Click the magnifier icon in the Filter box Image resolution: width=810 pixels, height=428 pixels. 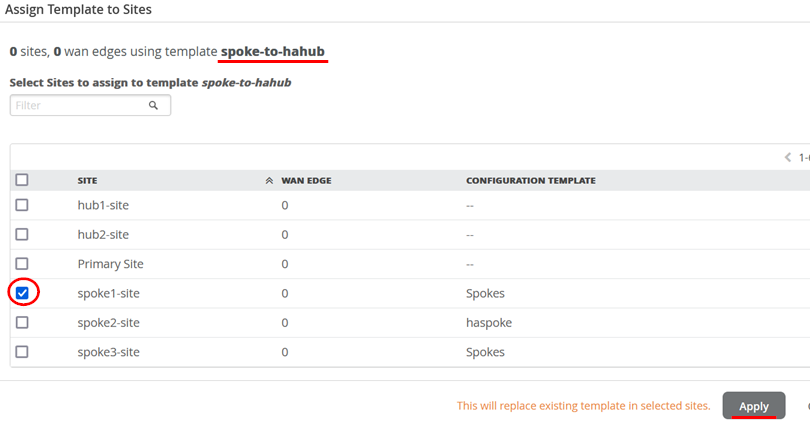[x=153, y=105]
